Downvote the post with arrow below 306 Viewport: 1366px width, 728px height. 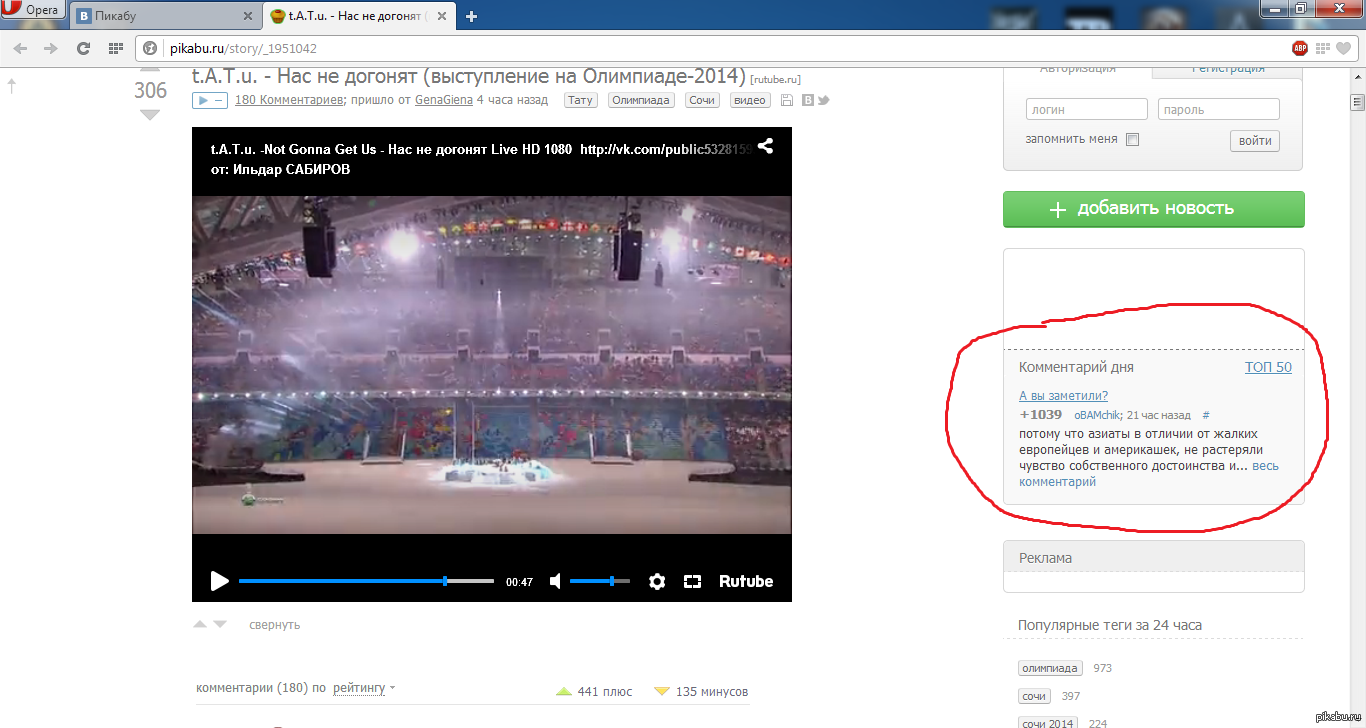(150, 116)
